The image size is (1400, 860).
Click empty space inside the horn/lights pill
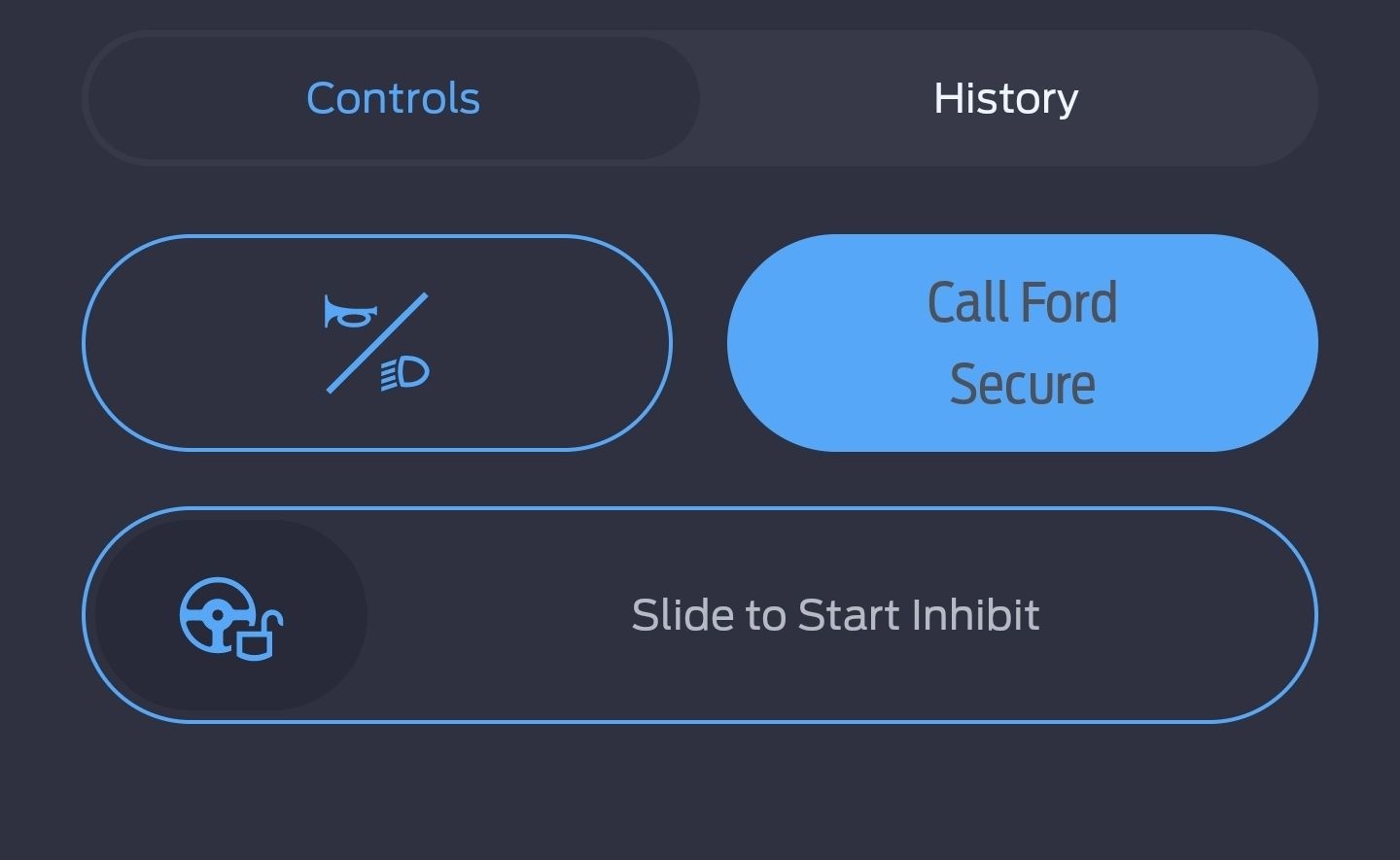tap(544, 343)
